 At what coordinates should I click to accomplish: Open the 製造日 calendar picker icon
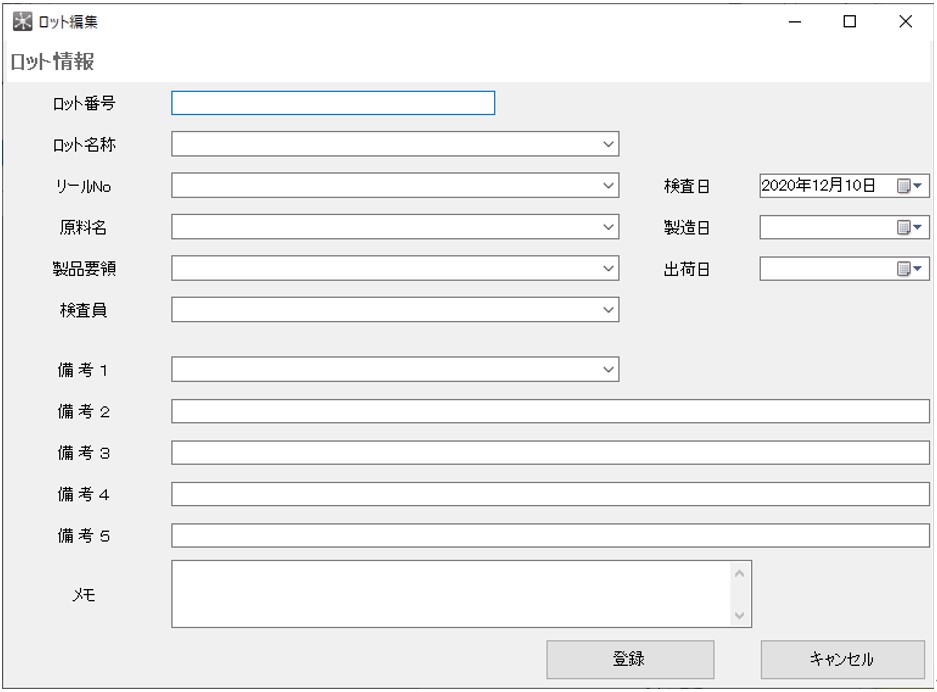pos(908,228)
